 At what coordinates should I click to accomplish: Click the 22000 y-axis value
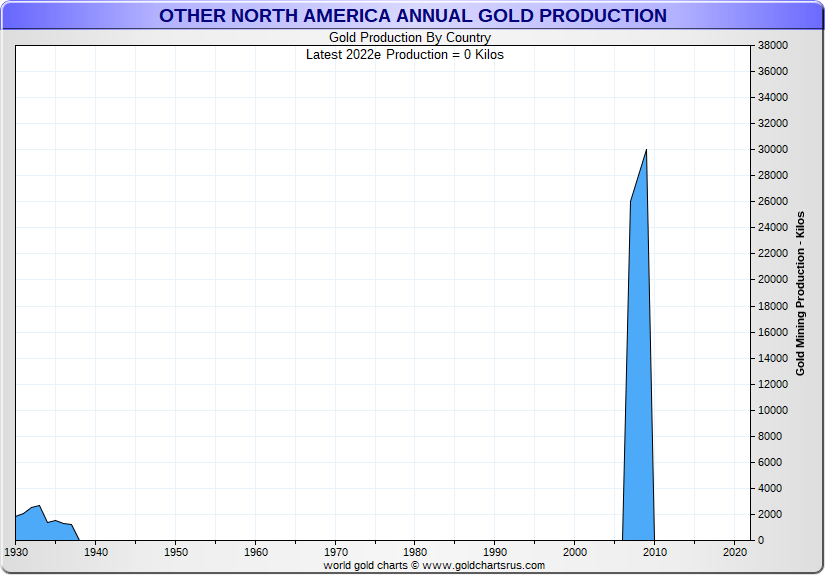pos(773,254)
